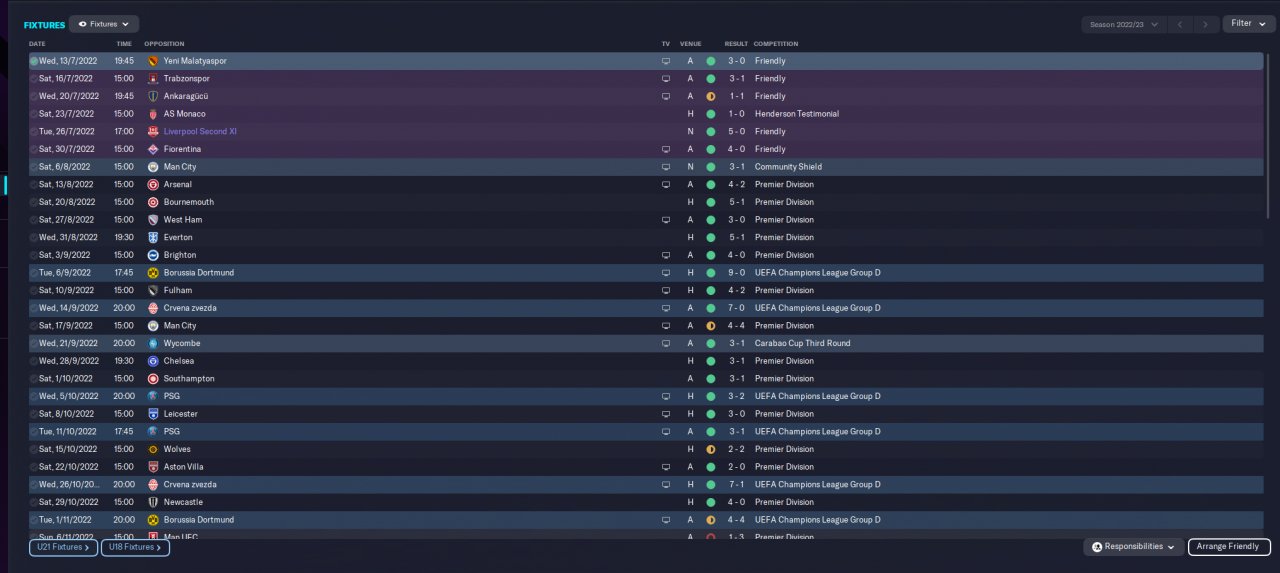The height and width of the screenshot is (573, 1280).
Task: Click orange draw indicator for the Wolves match
Action: (x=711, y=450)
